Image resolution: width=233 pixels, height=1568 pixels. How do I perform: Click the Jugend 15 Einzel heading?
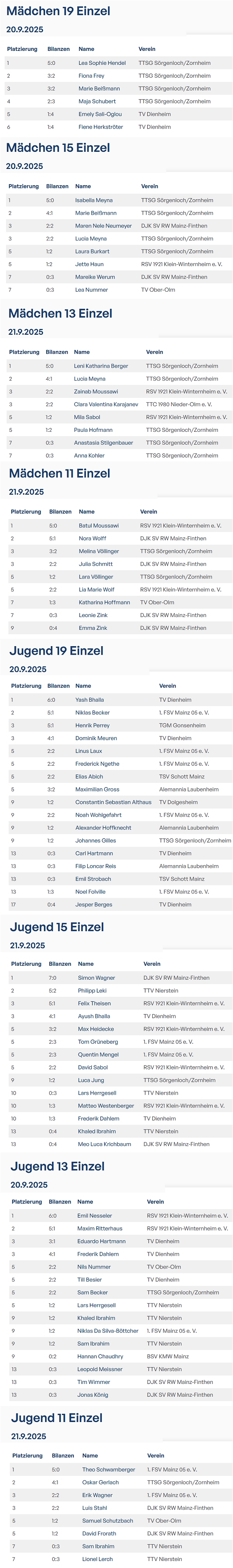point(57,927)
